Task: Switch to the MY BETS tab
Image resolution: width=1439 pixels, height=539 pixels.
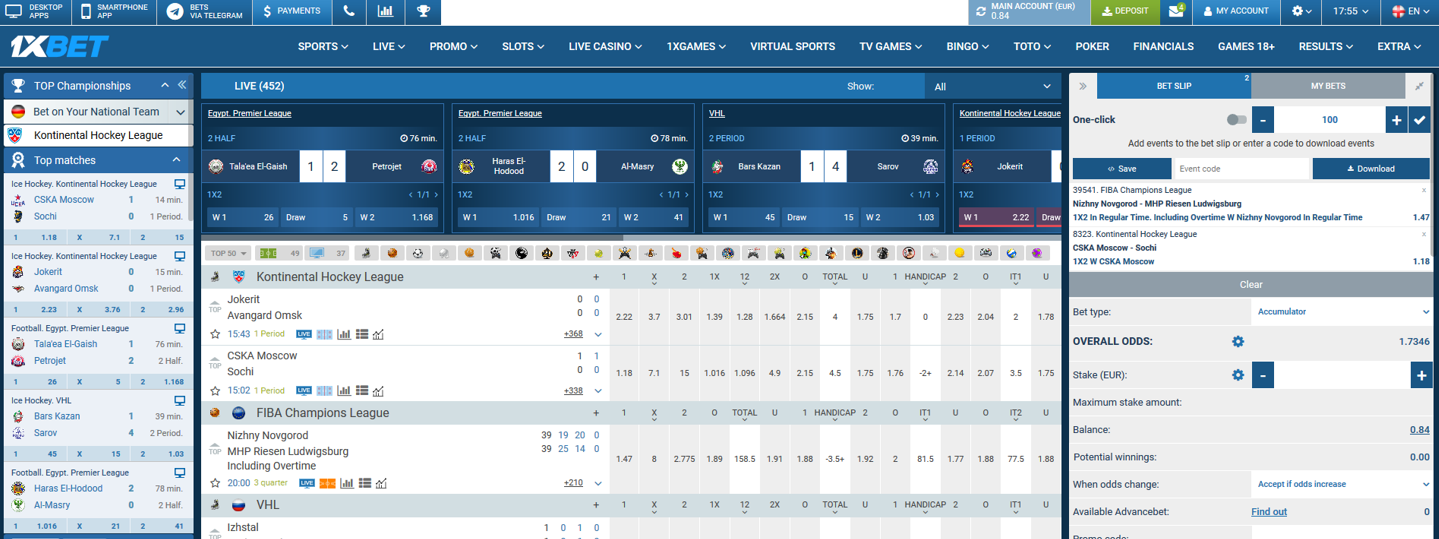Action: [1327, 86]
